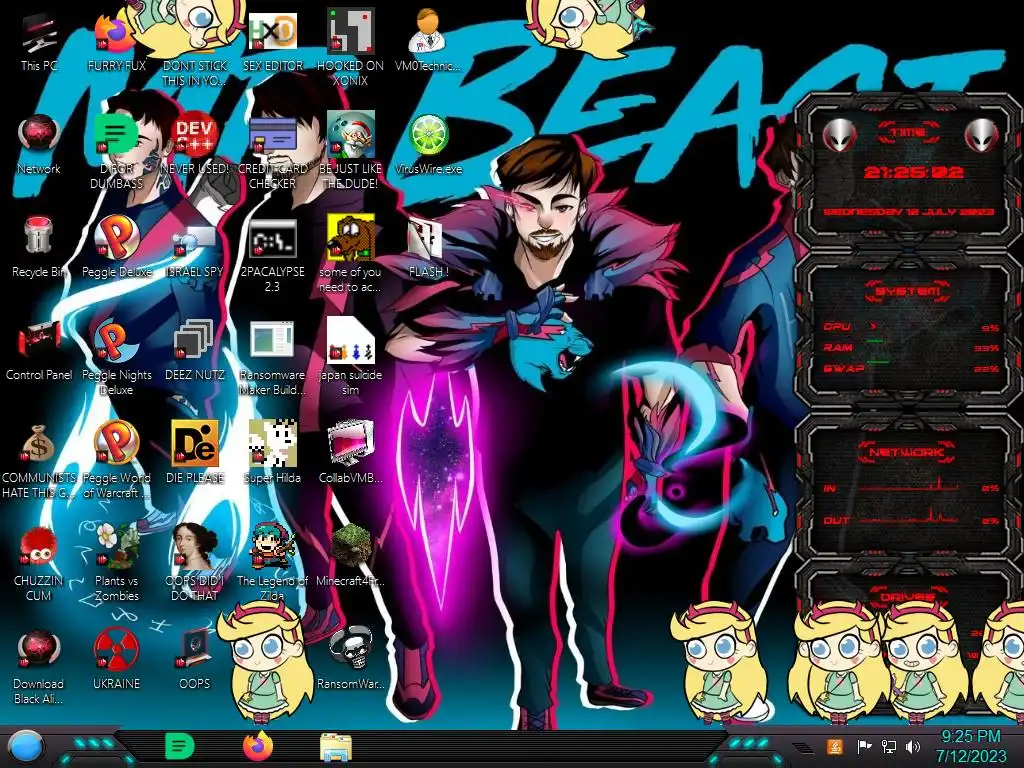Image resolution: width=1024 pixels, height=768 pixels.
Task: Click the orange Java tray icon
Action: [x=835, y=746]
